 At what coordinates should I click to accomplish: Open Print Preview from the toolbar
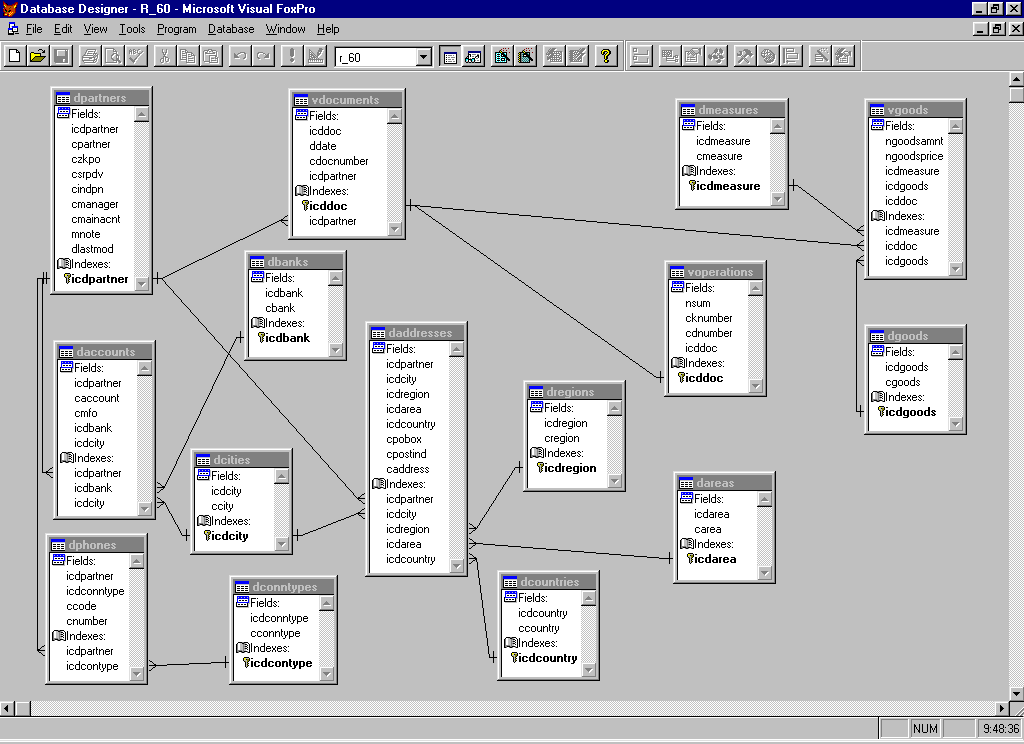(x=114, y=56)
